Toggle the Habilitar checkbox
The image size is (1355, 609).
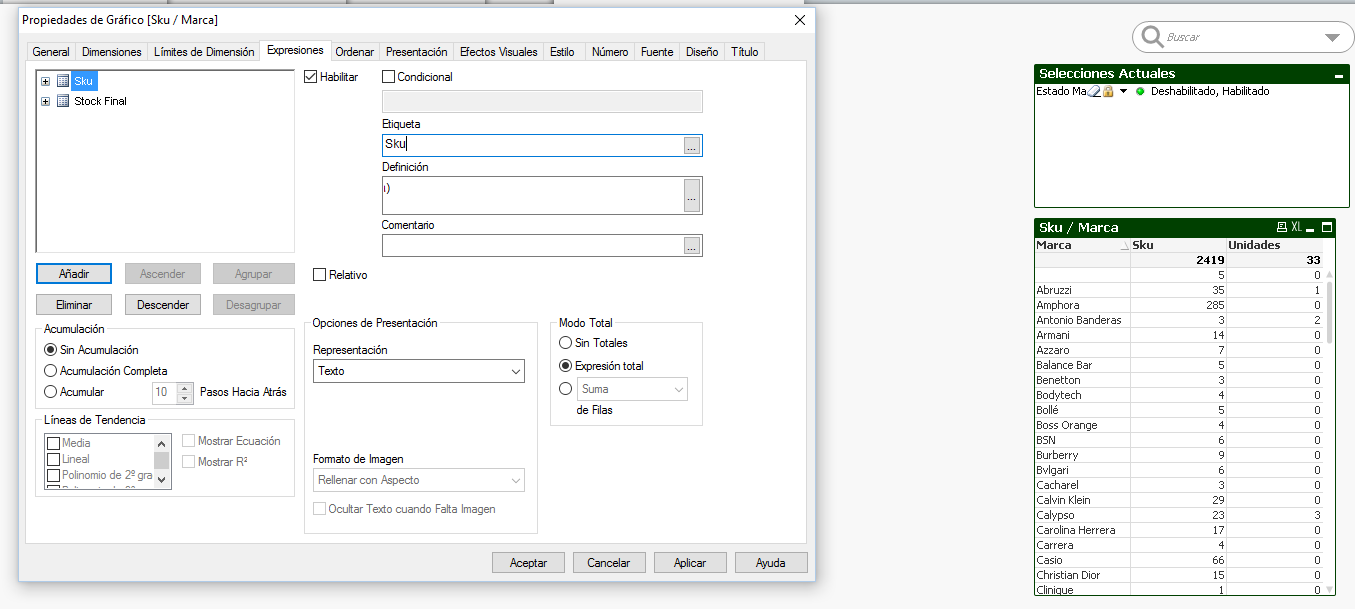[311, 77]
